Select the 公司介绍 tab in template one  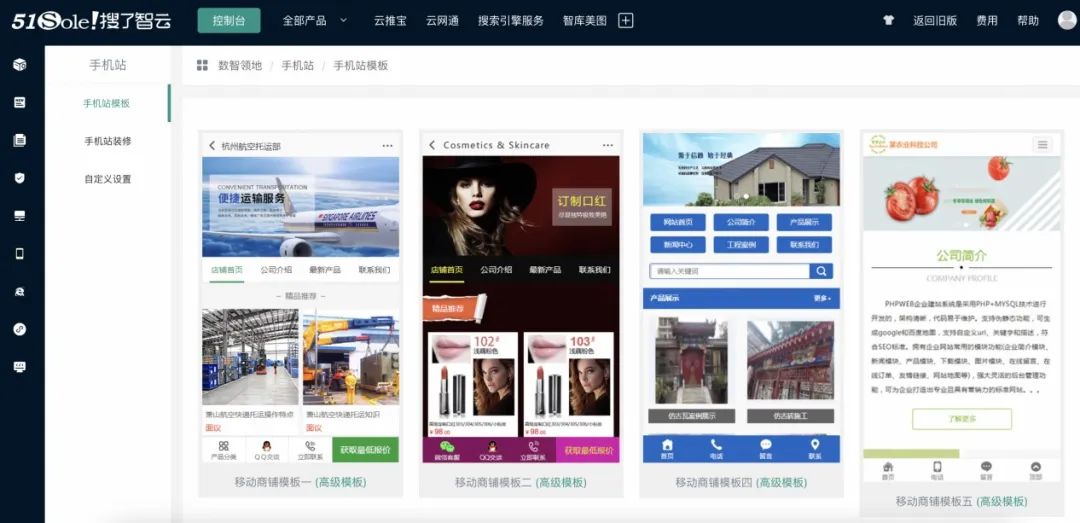[276, 270]
